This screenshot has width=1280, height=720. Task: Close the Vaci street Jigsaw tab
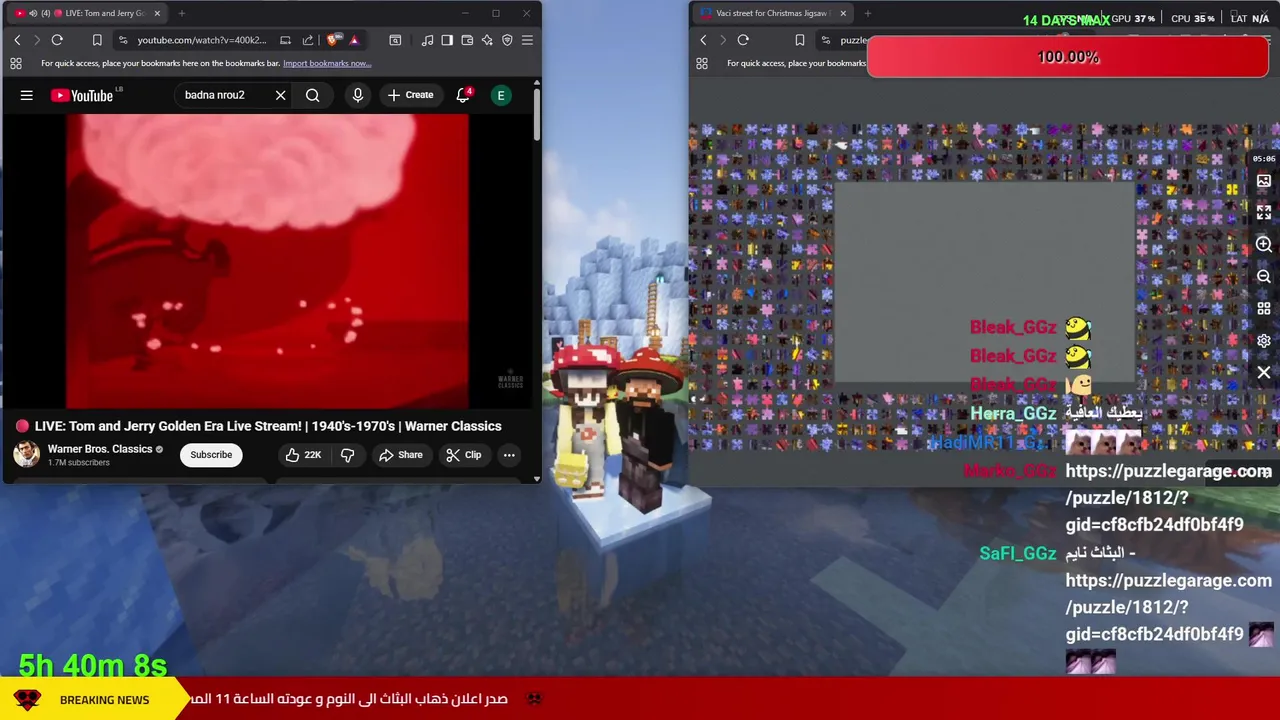[843, 14]
